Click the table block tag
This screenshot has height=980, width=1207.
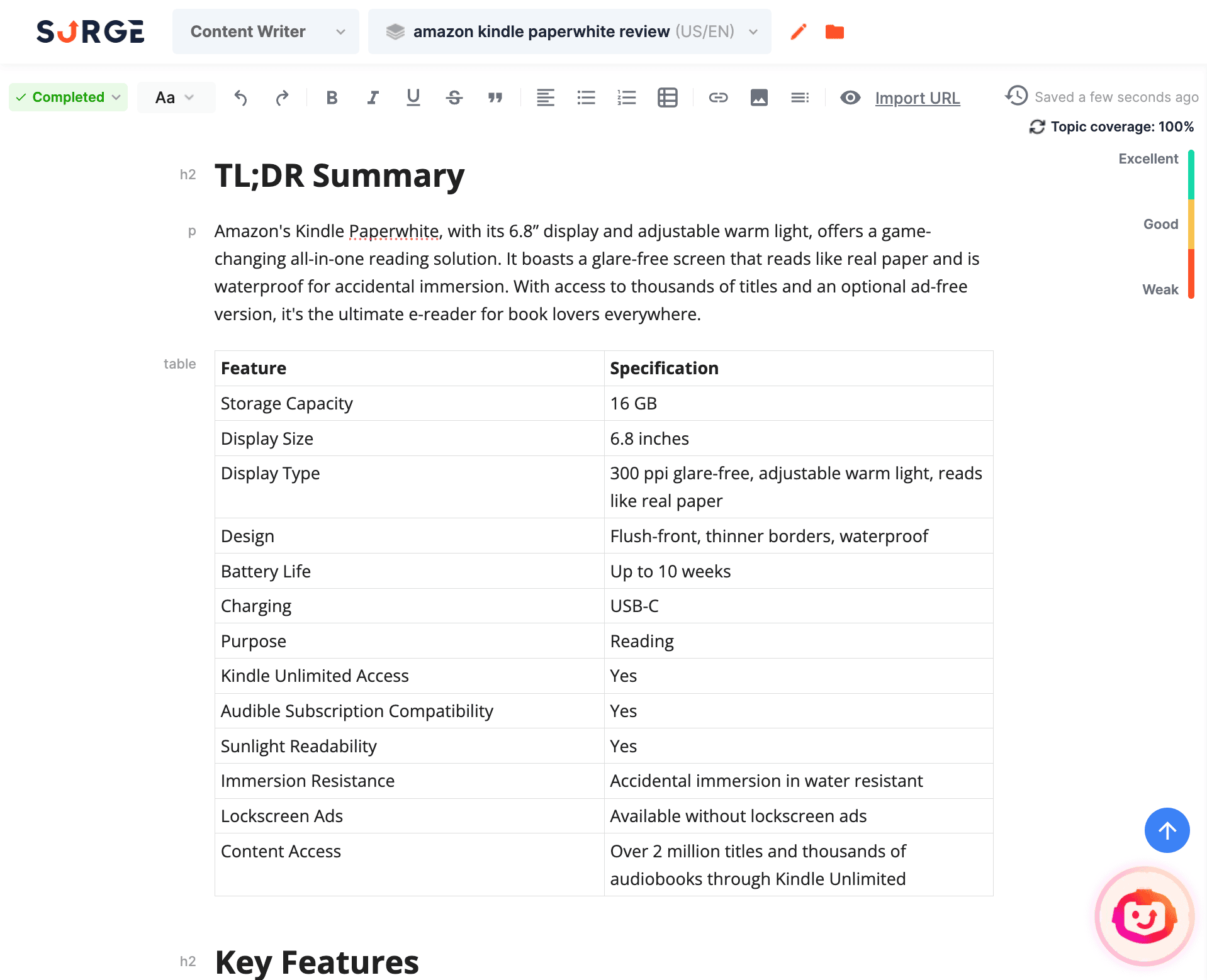(179, 364)
